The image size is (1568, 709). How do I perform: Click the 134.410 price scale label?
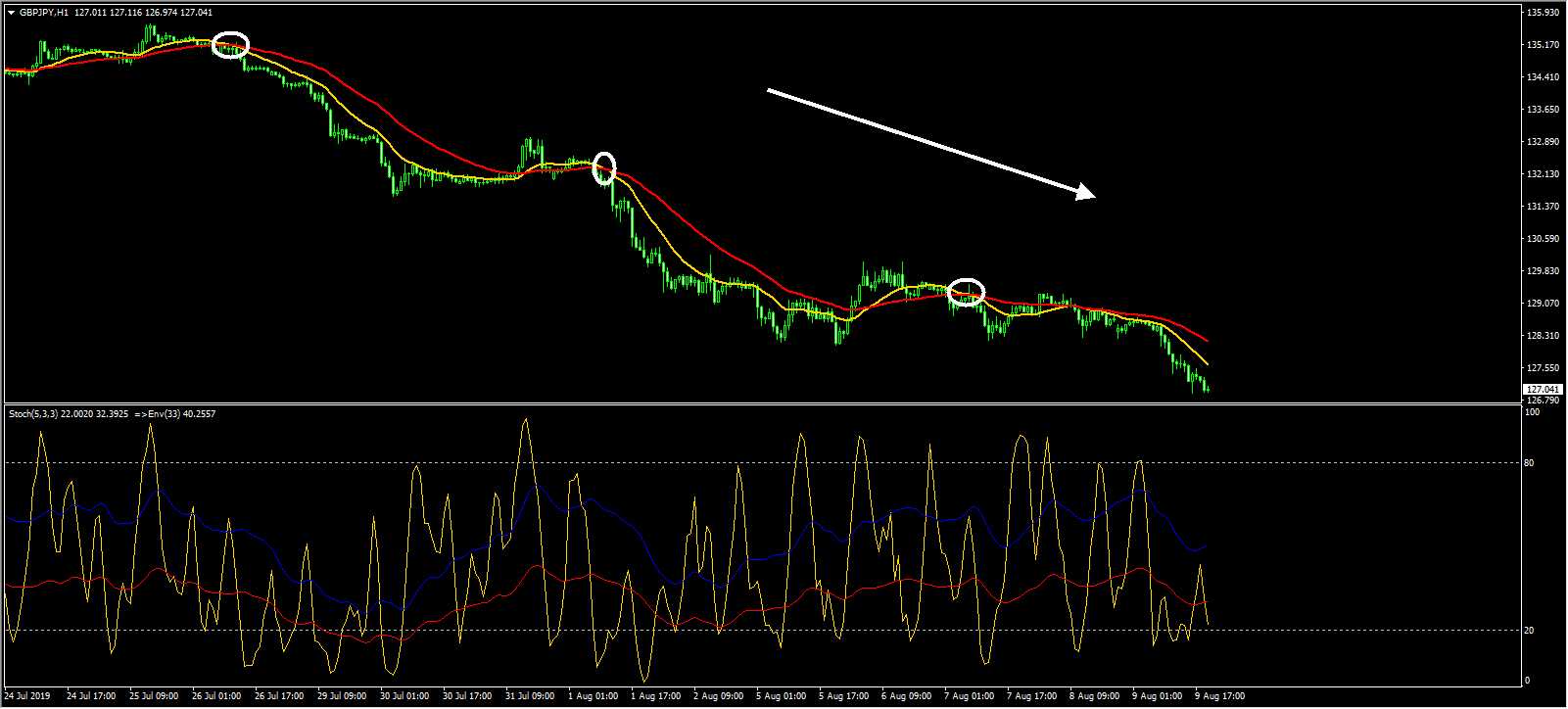[x=1542, y=77]
